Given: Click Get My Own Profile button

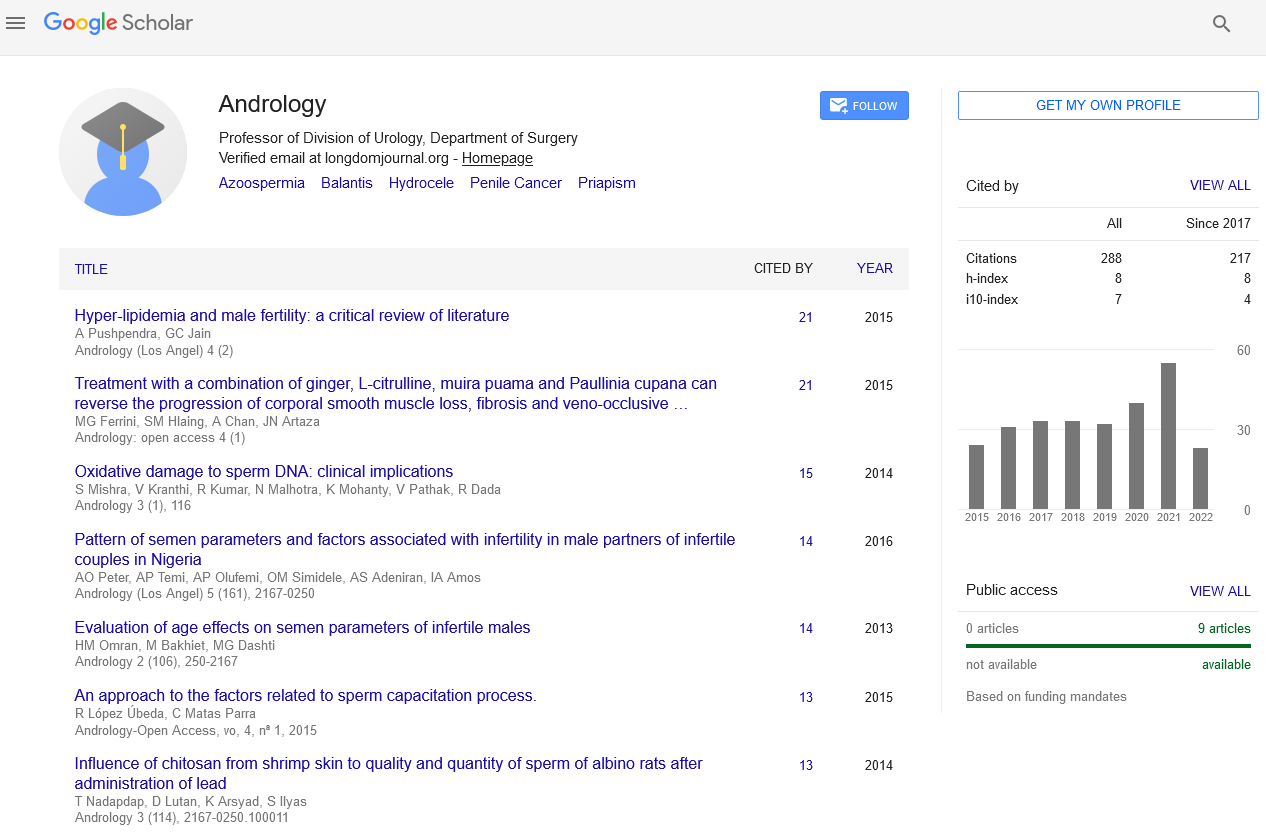Looking at the screenshot, I should (x=1108, y=106).
